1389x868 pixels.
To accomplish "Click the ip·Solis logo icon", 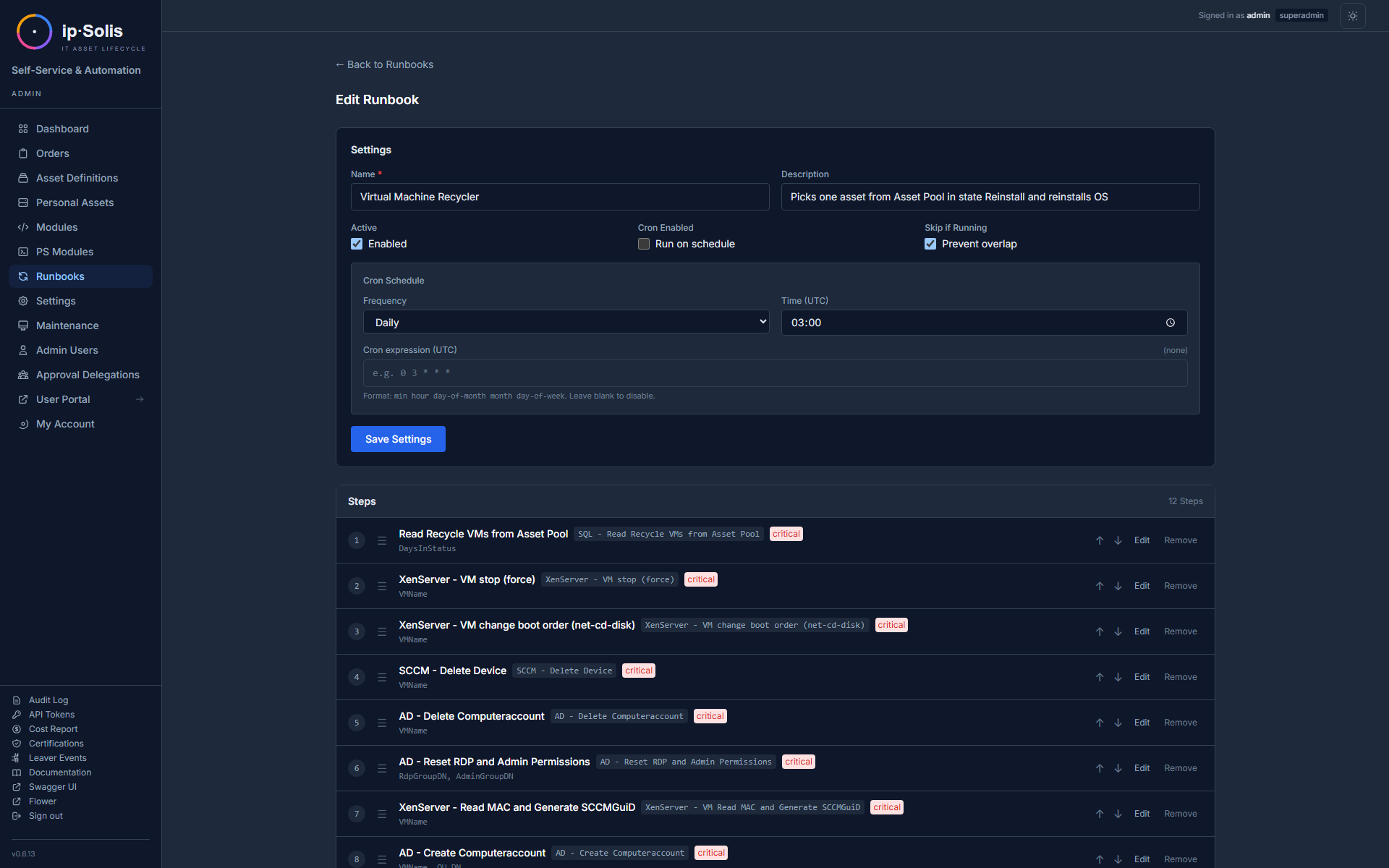I will click(34, 32).
